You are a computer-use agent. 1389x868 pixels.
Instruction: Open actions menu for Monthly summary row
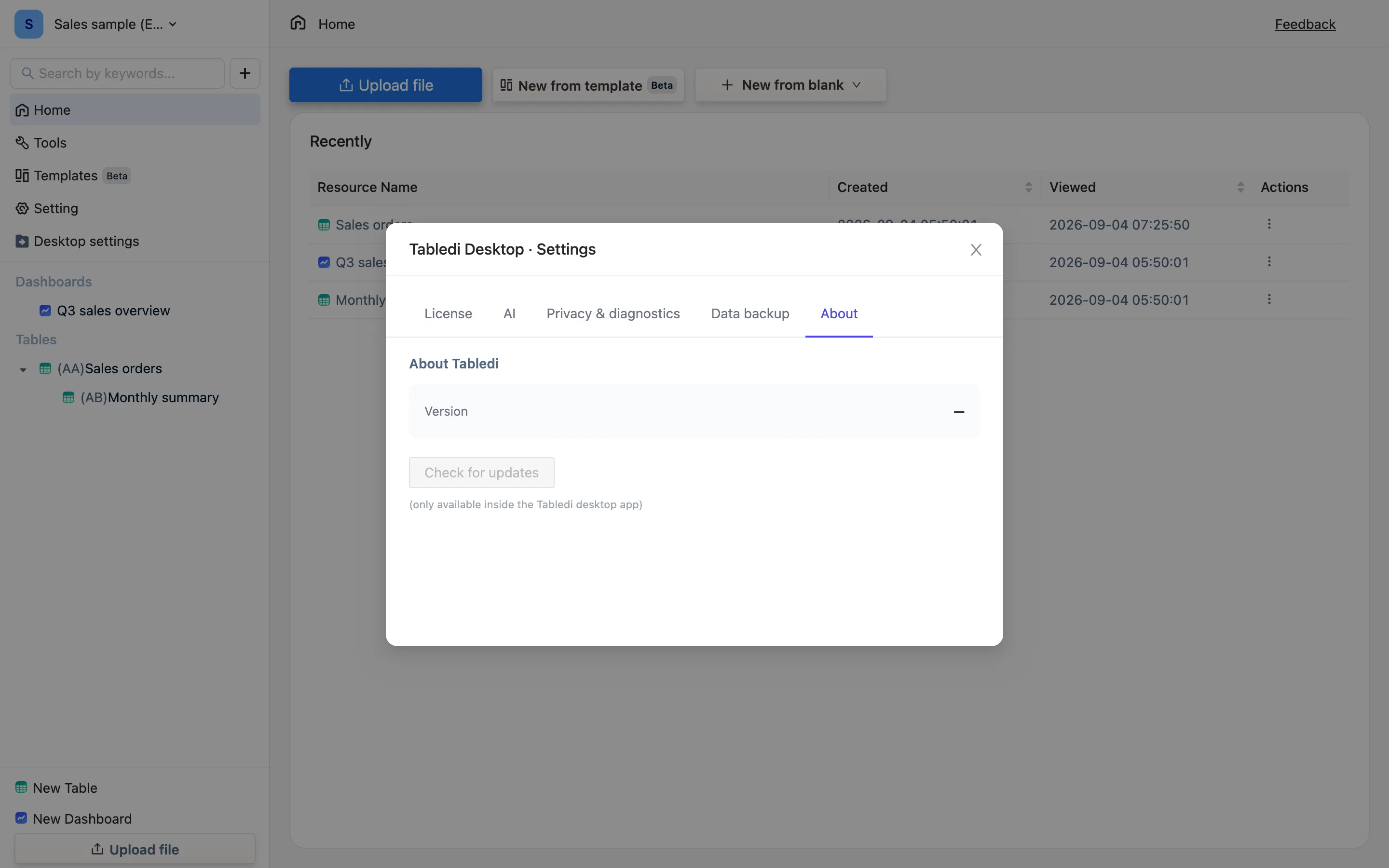(1269, 299)
